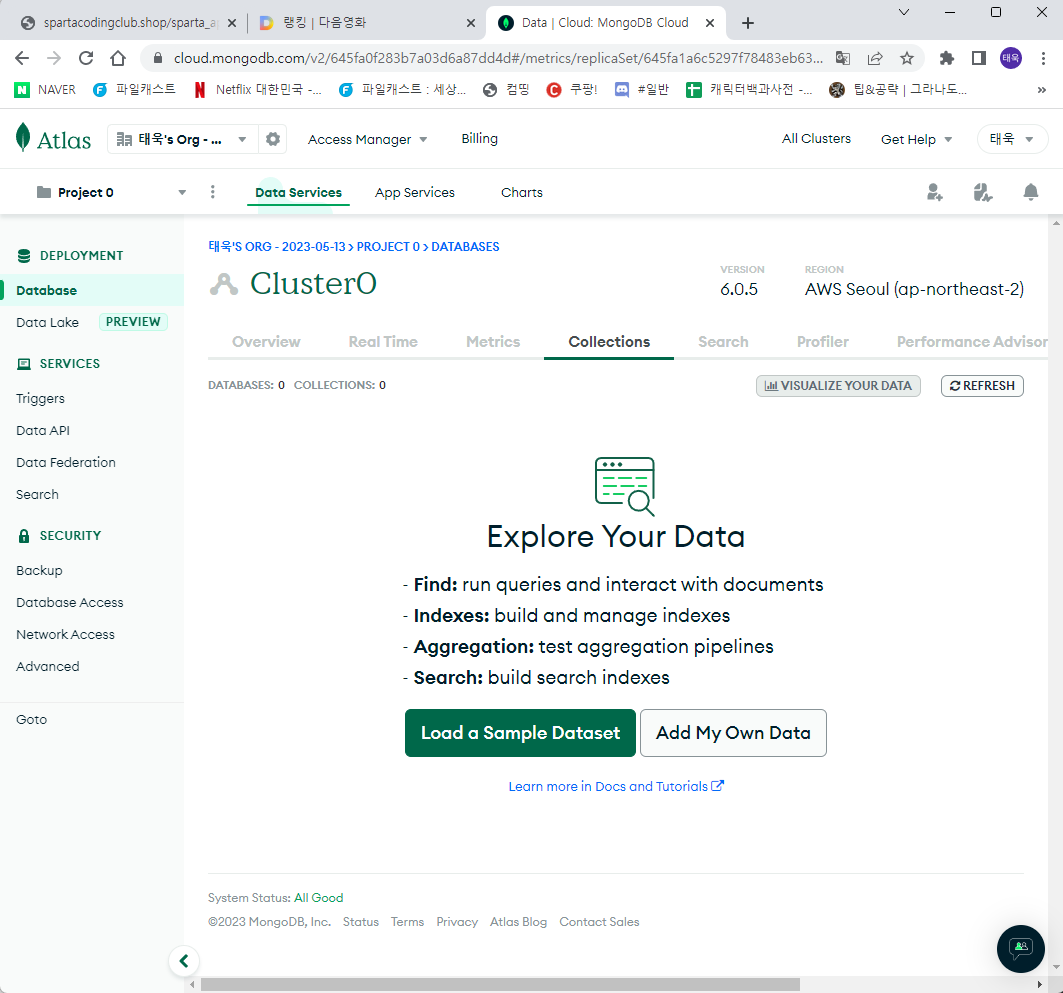
Task: Go to browser home page
Action: (118, 58)
